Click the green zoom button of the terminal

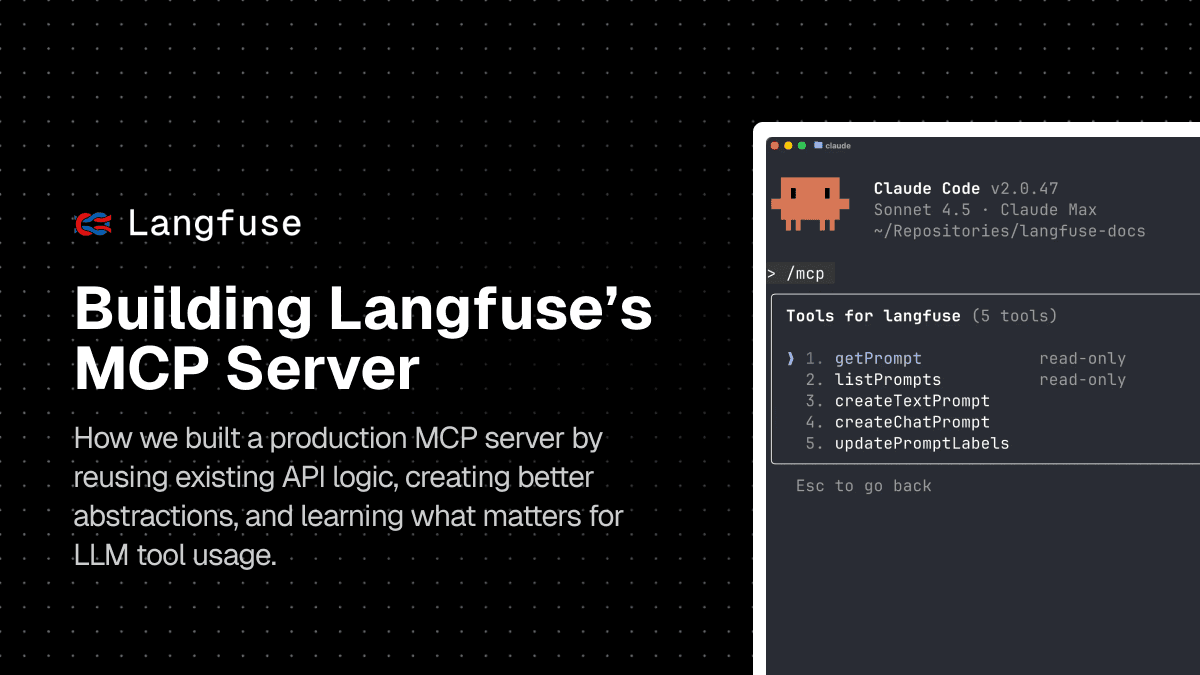[x=801, y=144]
